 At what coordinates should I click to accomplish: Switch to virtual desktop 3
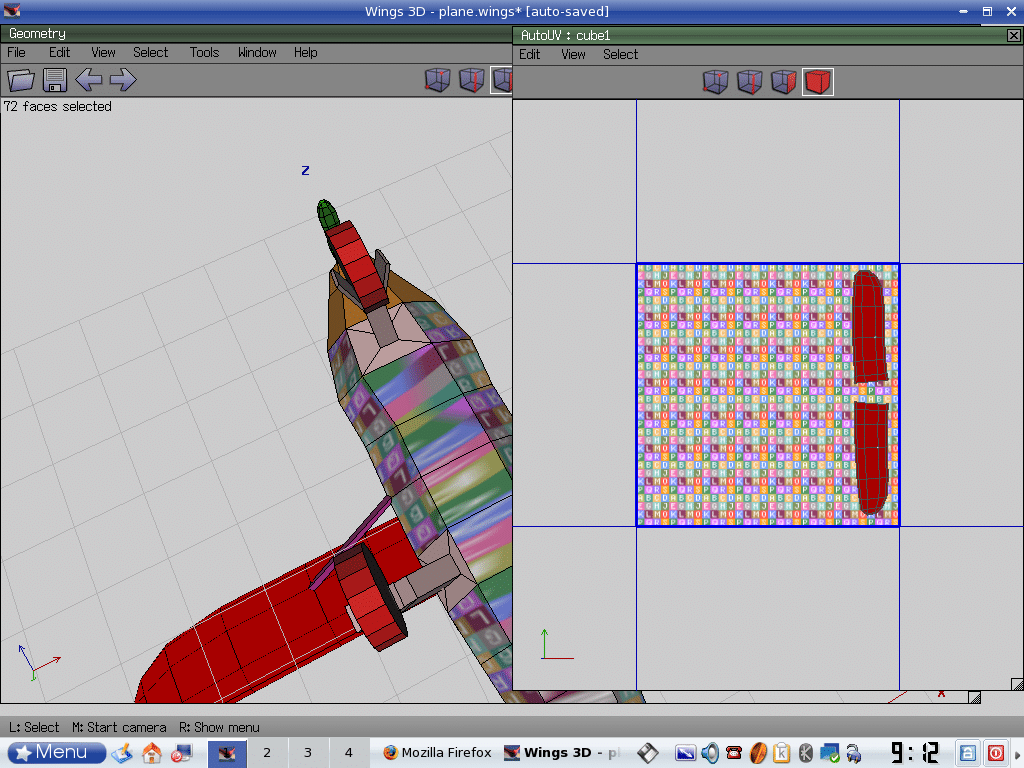[x=308, y=752]
